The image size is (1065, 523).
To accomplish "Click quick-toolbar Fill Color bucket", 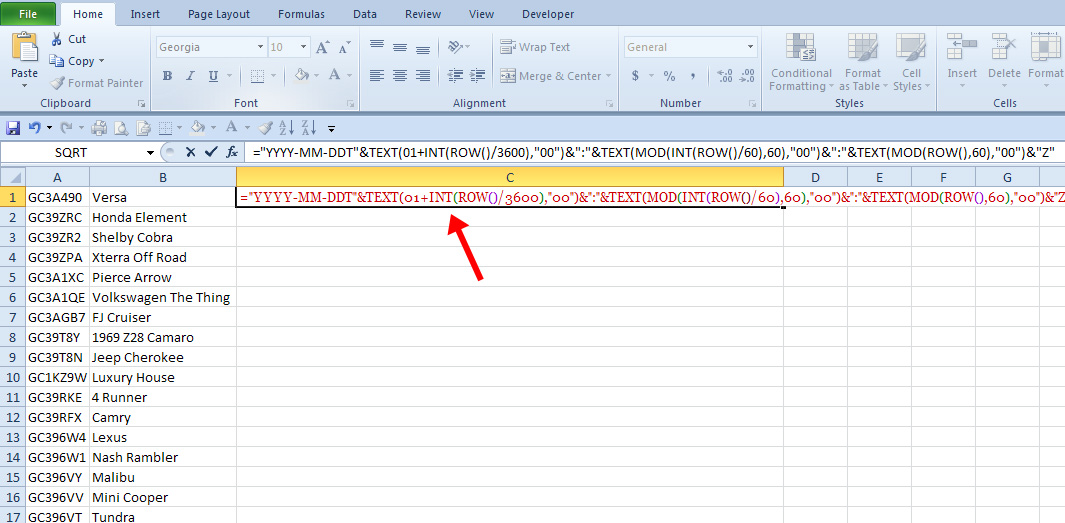I will click(197, 127).
